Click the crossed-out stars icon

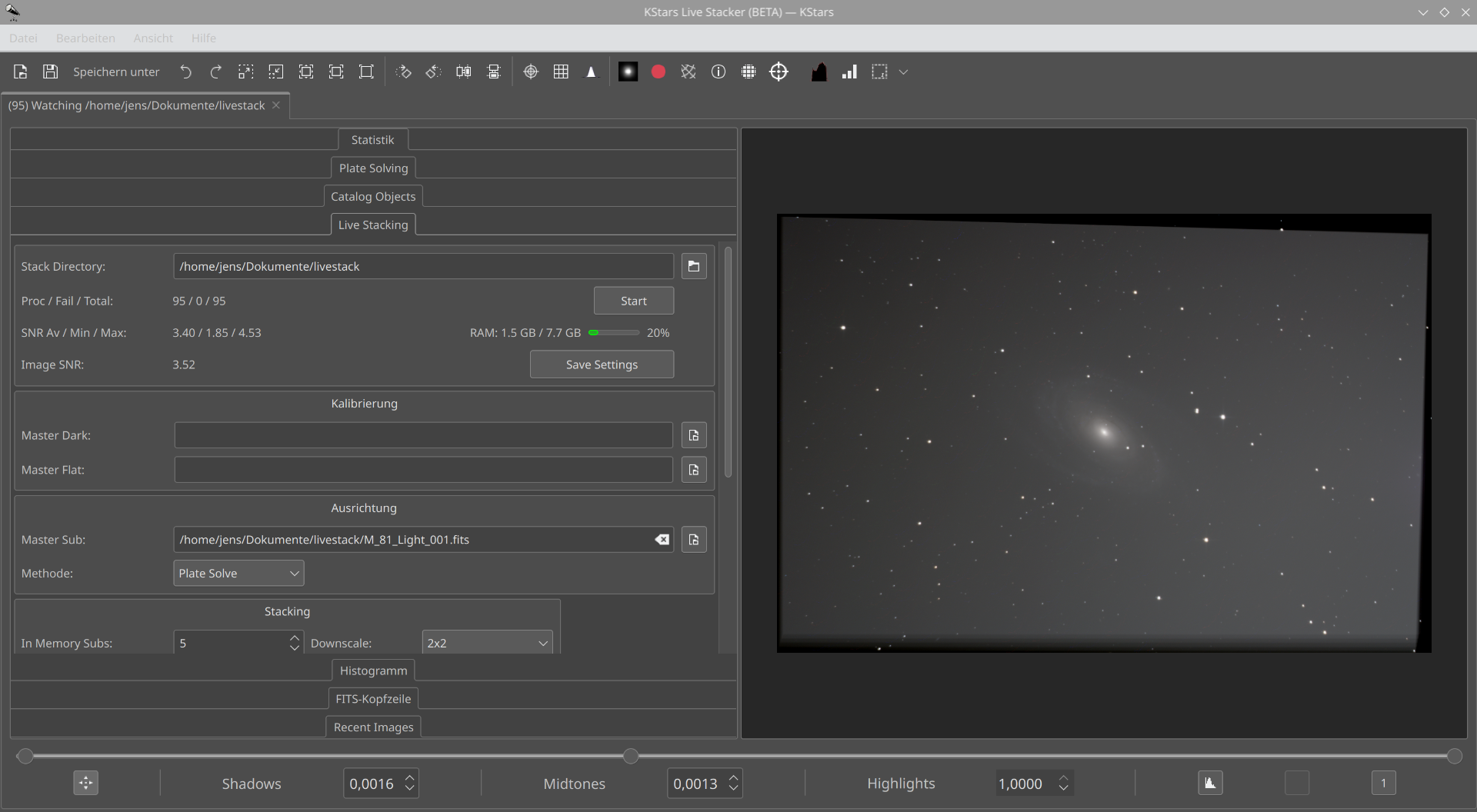click(x=688, y=72)
